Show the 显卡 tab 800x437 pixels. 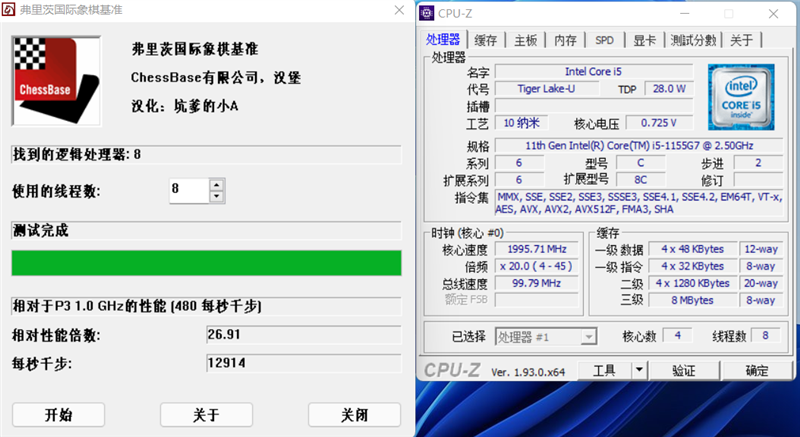(x=644, y=40)
